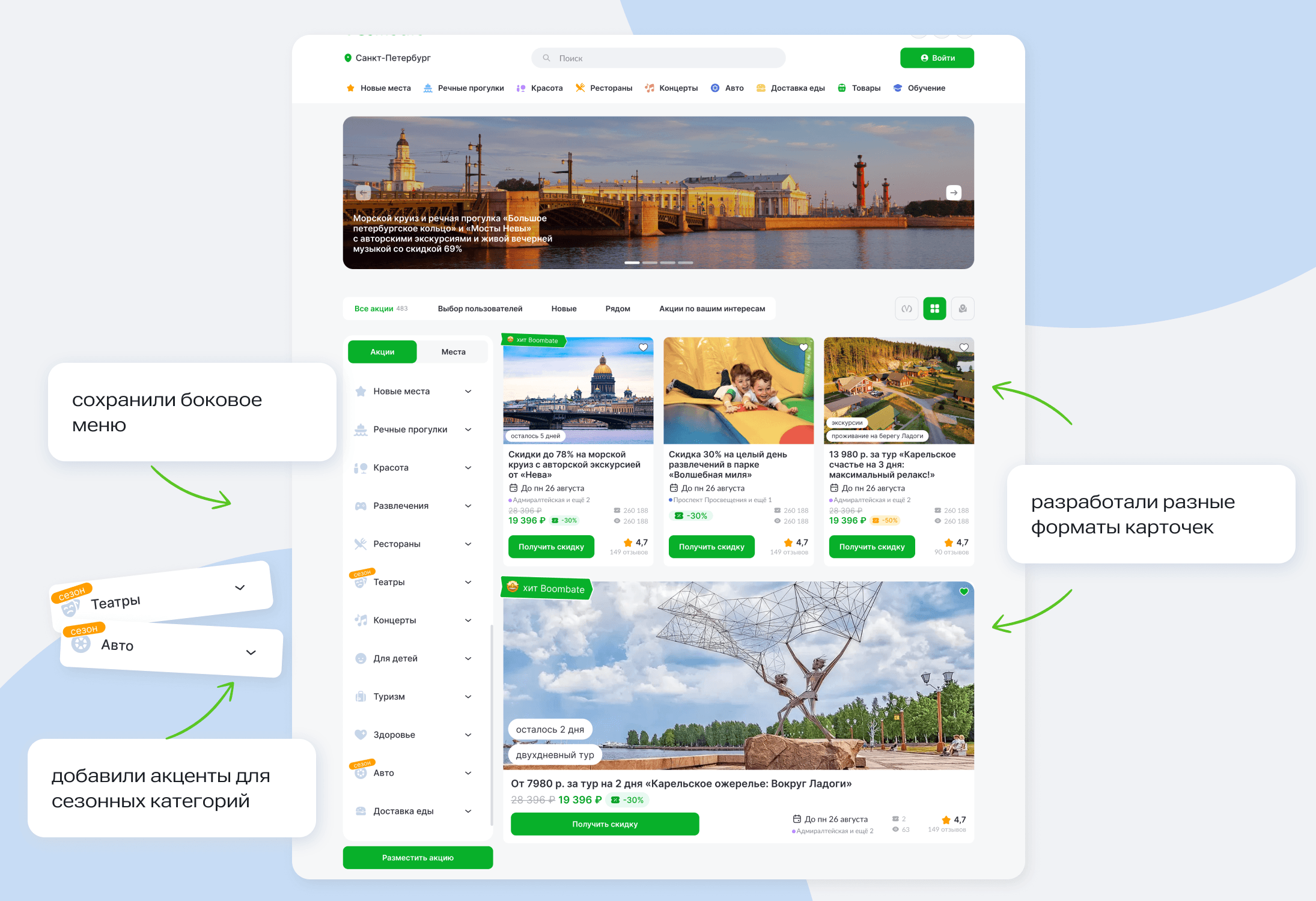Open the Выбор пользователей tab
This screenshot has width=1316, height=901.
tap(480, 309)
